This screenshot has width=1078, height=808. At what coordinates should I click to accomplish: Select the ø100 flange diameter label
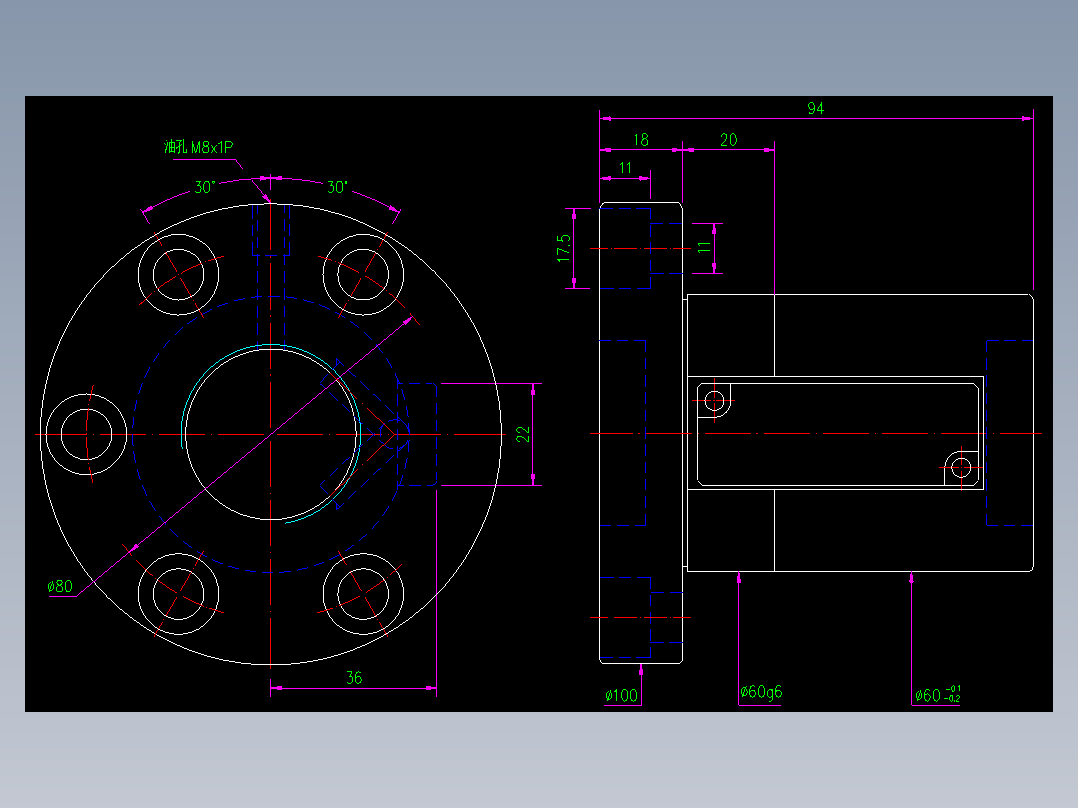pyautogui.click(x=622, y=695)
